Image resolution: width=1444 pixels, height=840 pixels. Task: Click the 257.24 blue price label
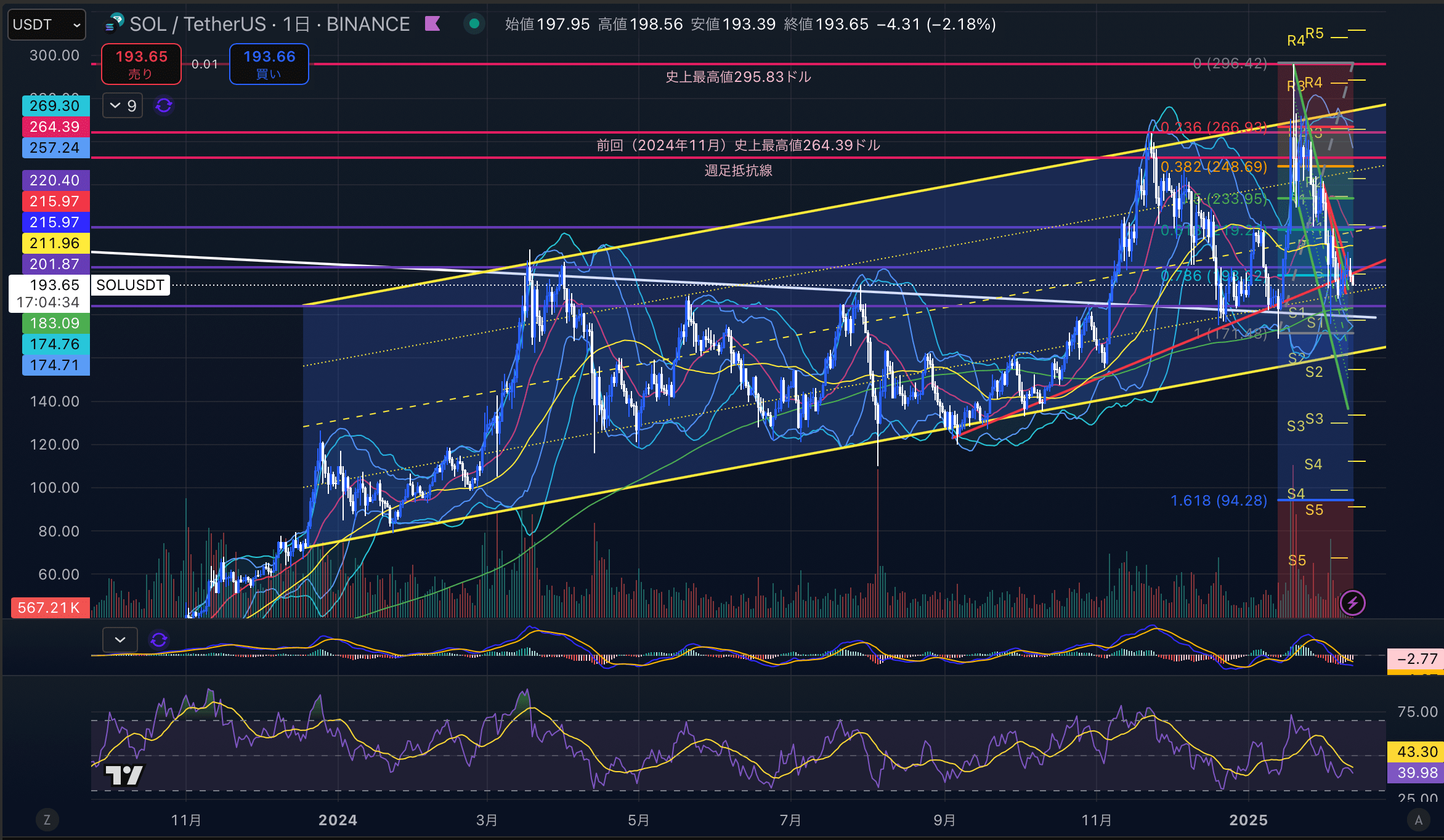tap(55, 148)
